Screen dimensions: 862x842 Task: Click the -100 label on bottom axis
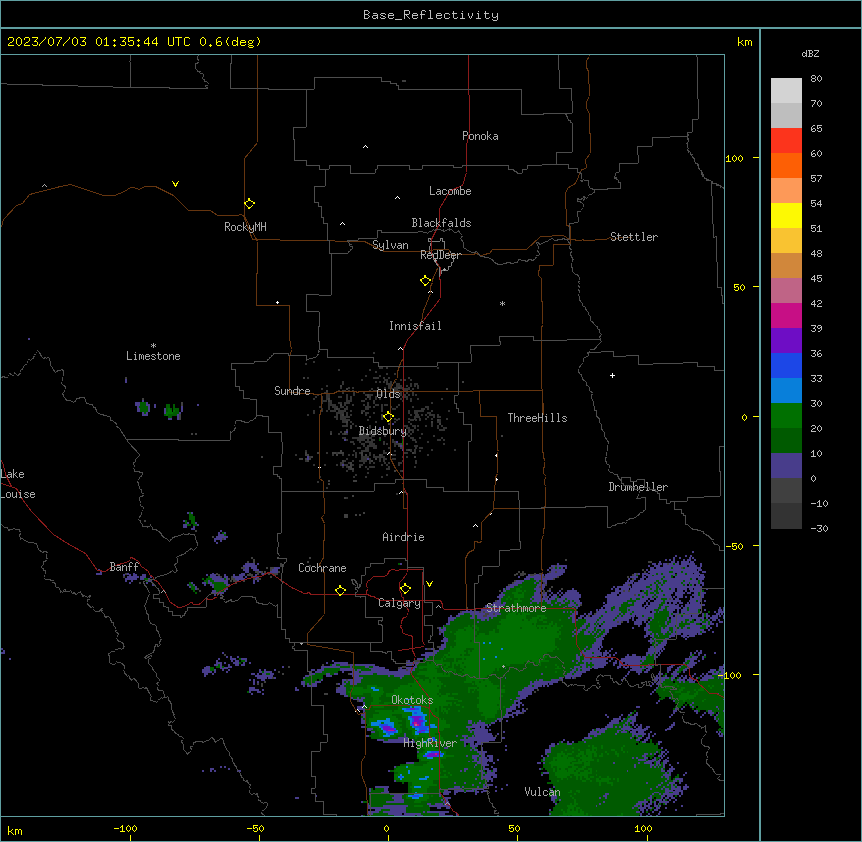tap(125, 828)
